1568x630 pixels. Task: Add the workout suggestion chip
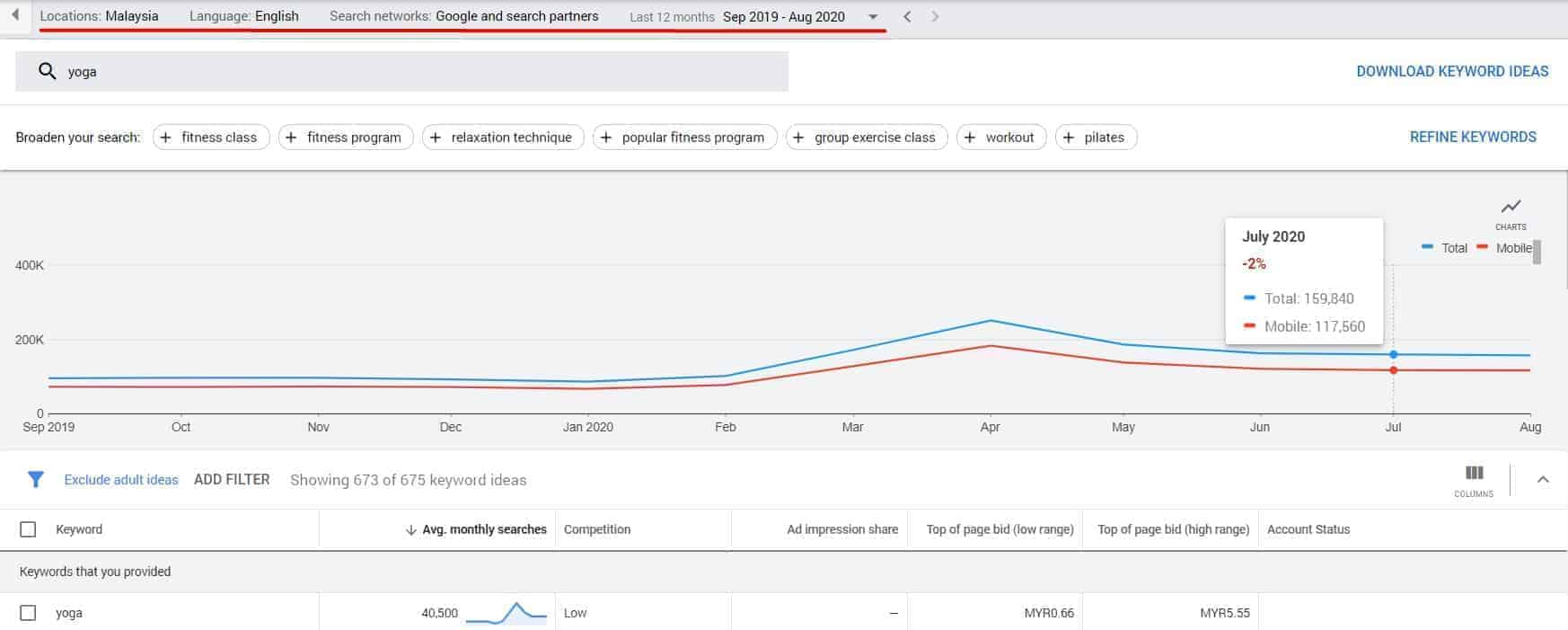(x=1001, y=138)
